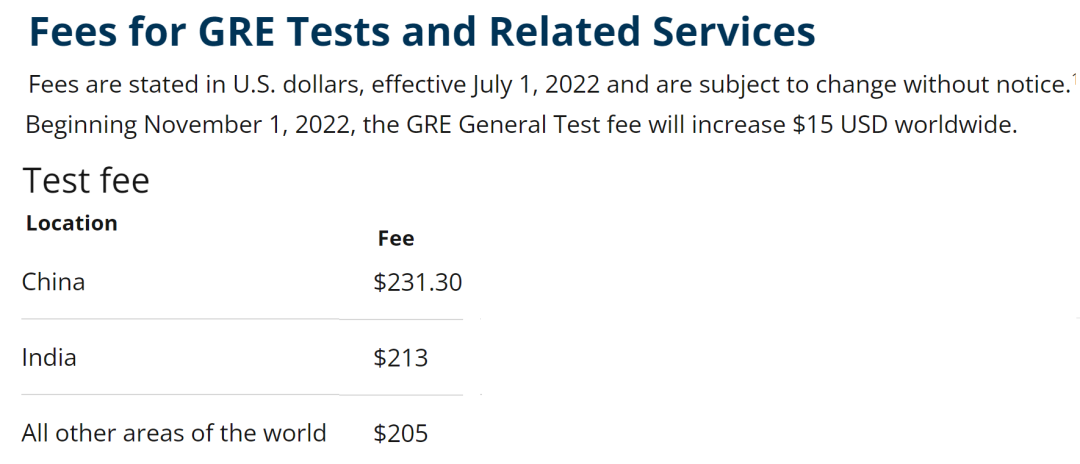Click the "China" location cell
This screenshot has height=464, width=1080.
[53, 282]
